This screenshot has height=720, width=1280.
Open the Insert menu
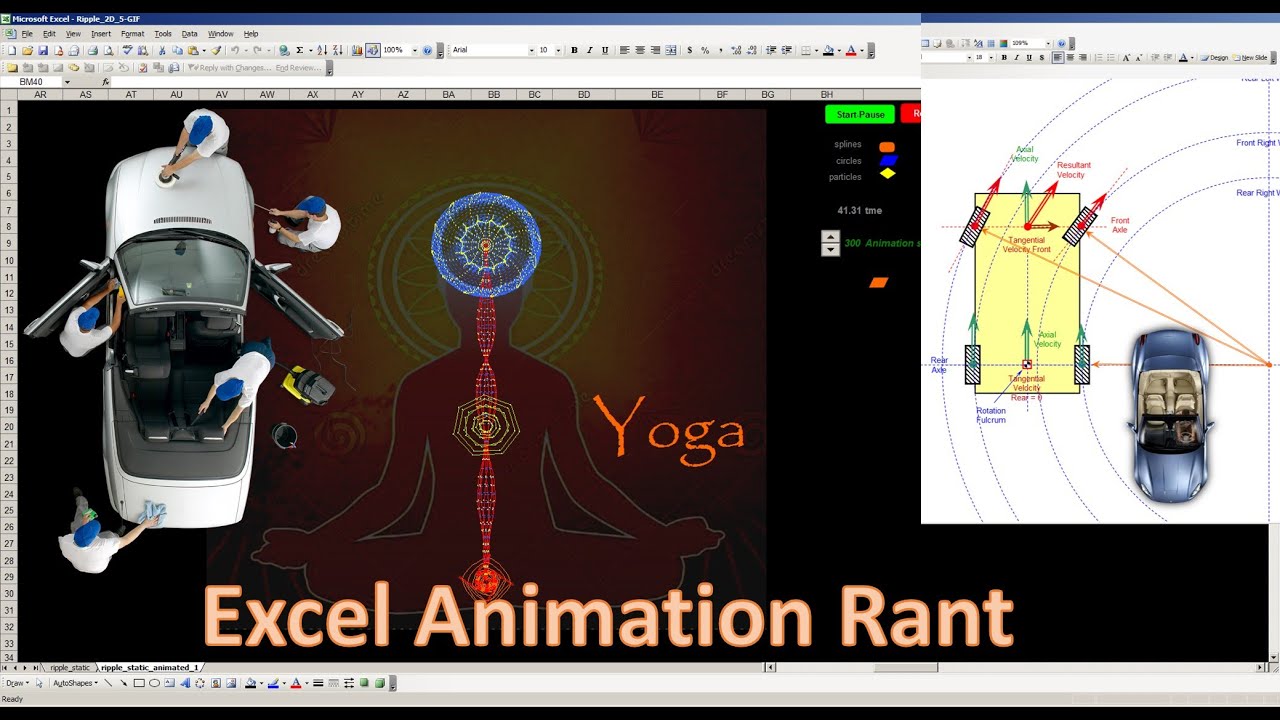click(x=101, y=34)
